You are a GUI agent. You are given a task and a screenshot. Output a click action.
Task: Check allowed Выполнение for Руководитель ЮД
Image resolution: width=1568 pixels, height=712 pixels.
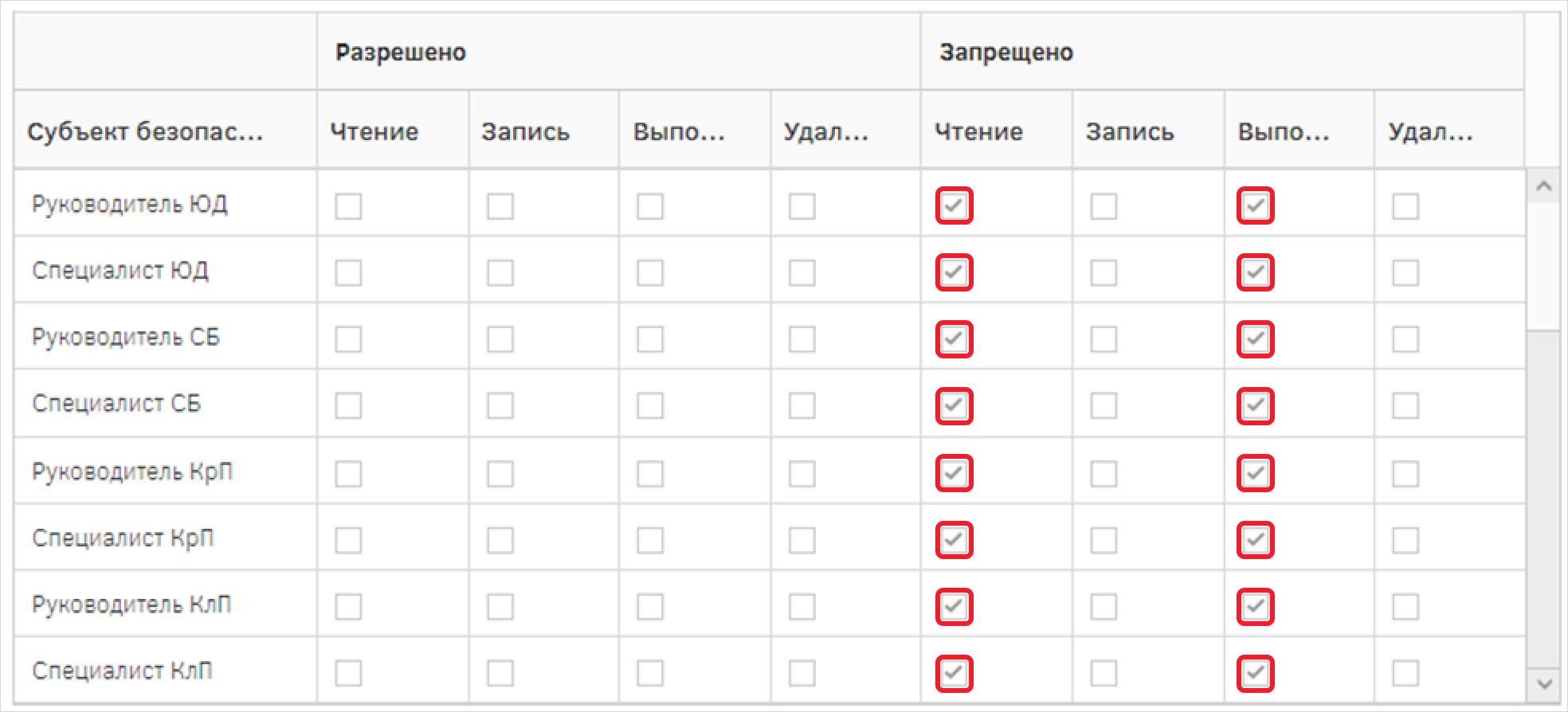pos(650,206)
